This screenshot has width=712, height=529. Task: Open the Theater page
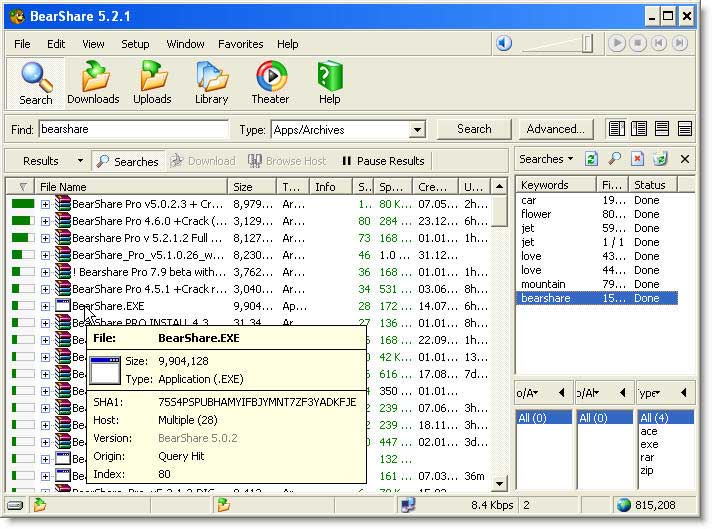271,83
